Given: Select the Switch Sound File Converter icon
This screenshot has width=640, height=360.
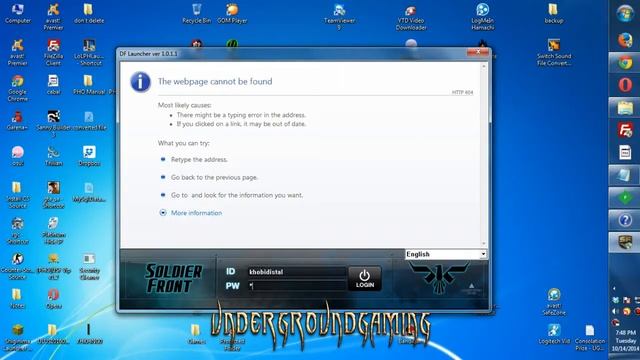Looking at the screenshot, I should tap(554, 52).
